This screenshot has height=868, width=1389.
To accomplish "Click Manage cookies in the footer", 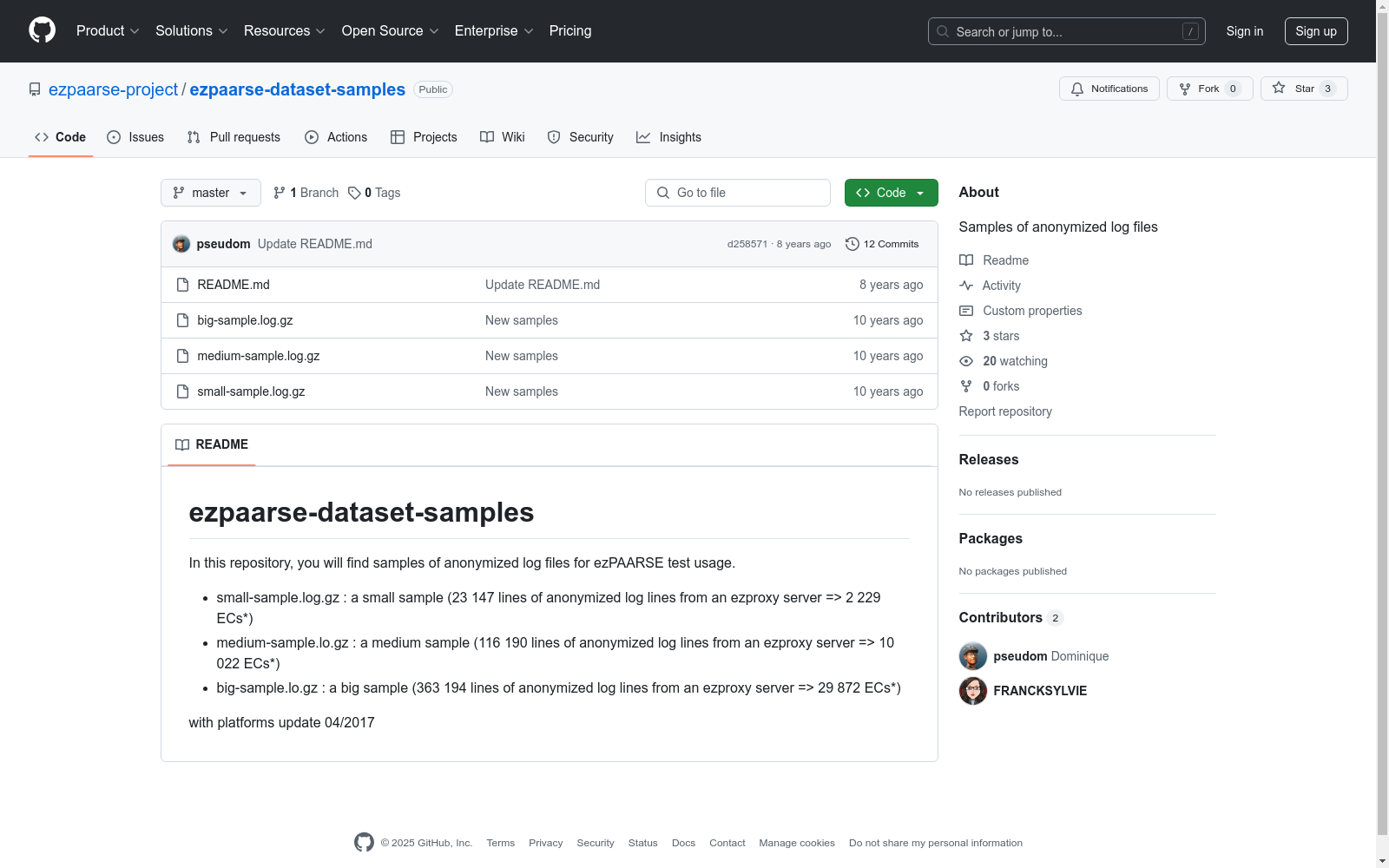I will click(797, 843).
